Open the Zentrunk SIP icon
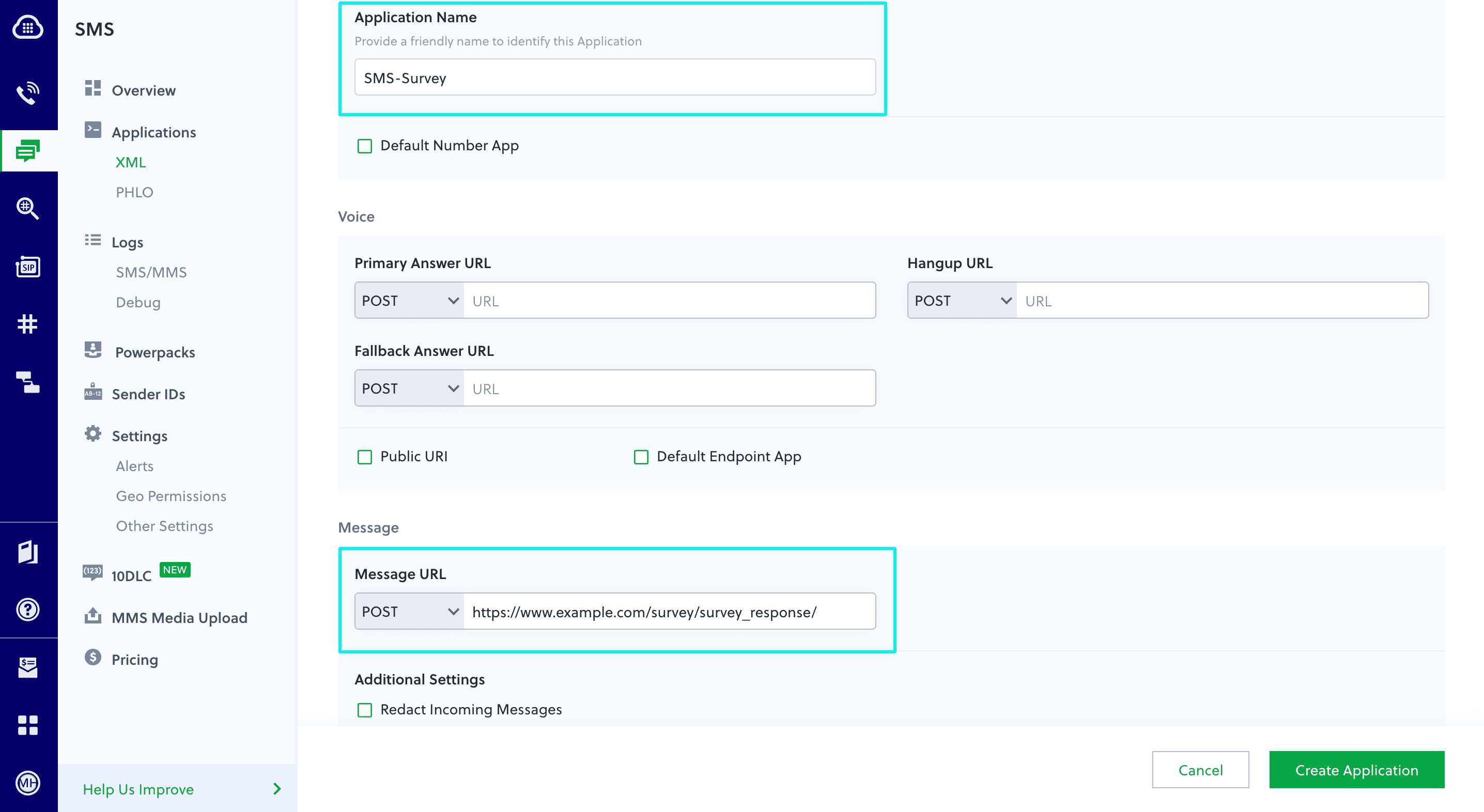 coord(29,266)
